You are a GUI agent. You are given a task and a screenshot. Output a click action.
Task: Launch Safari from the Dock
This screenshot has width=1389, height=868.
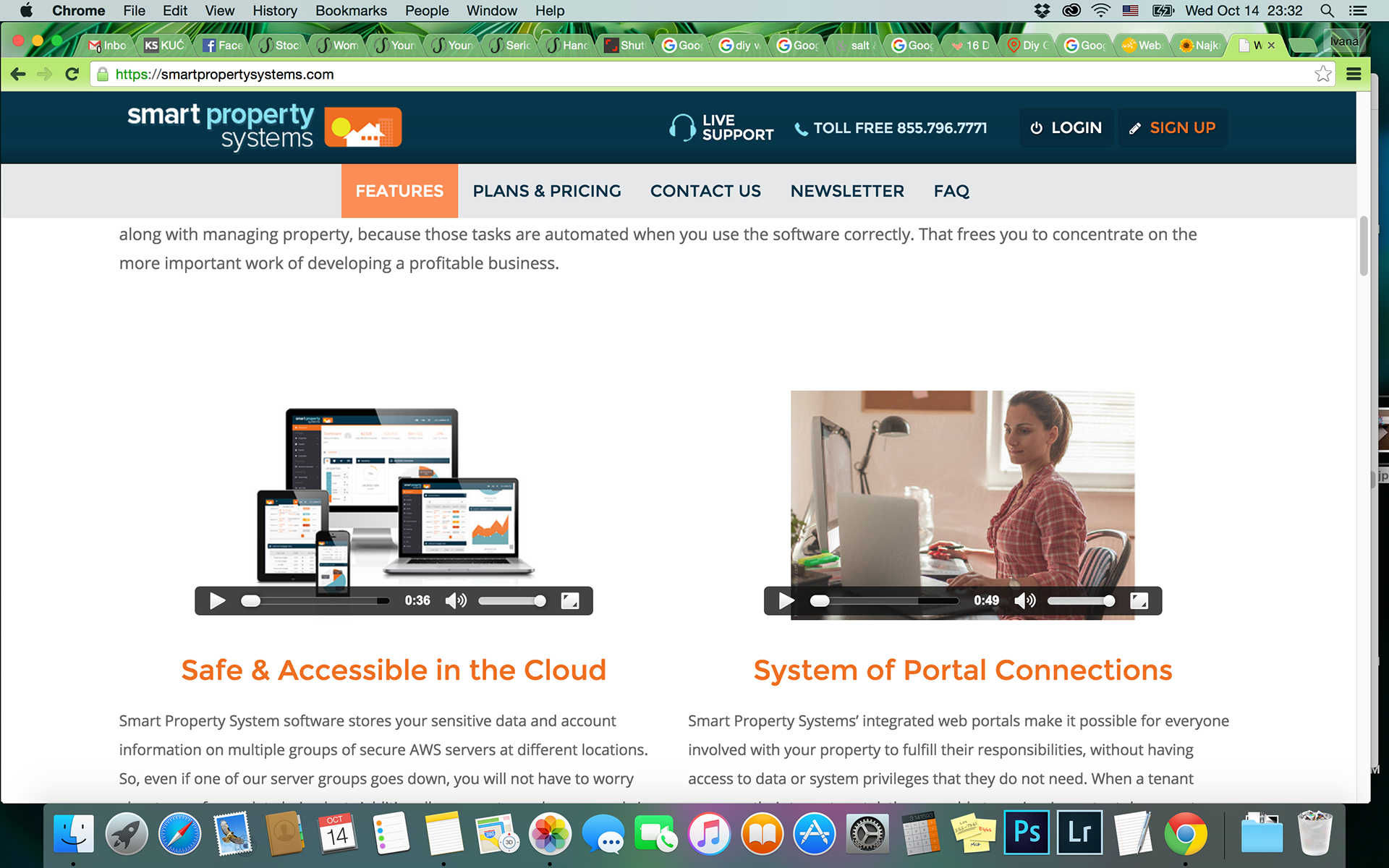[179, 833]
